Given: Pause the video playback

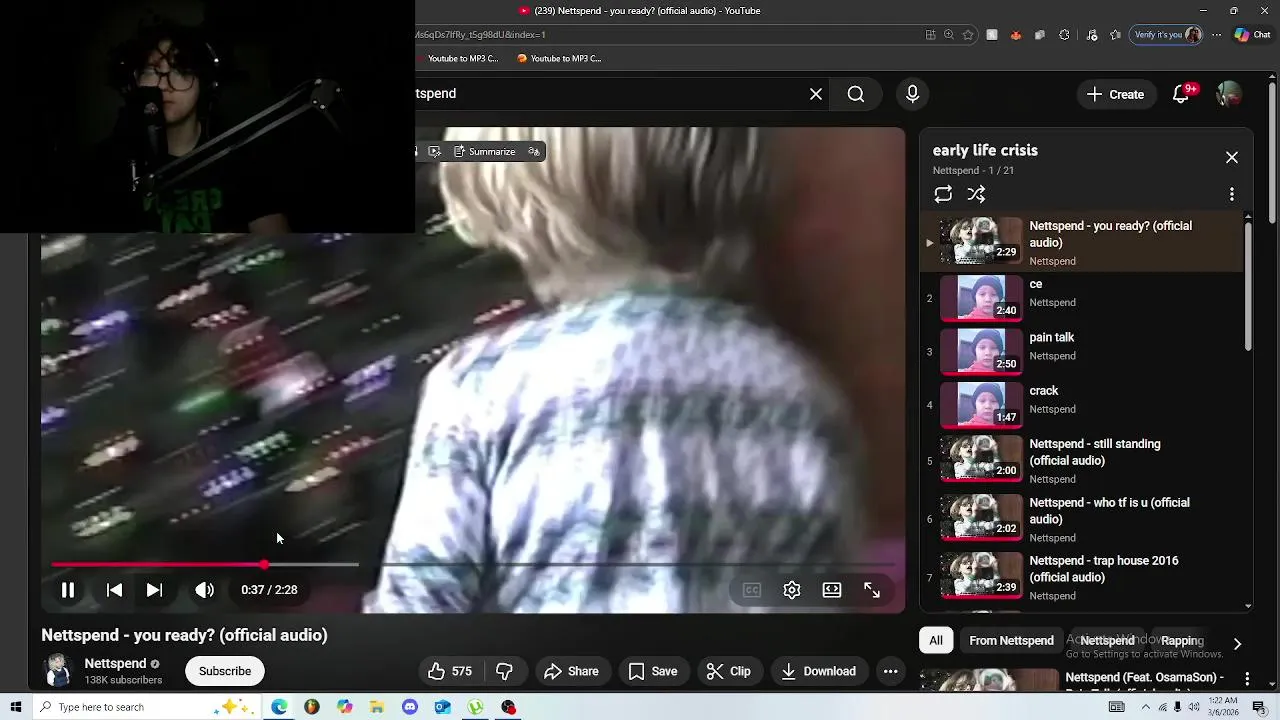Looking at the screenshot, I should 68,590.
